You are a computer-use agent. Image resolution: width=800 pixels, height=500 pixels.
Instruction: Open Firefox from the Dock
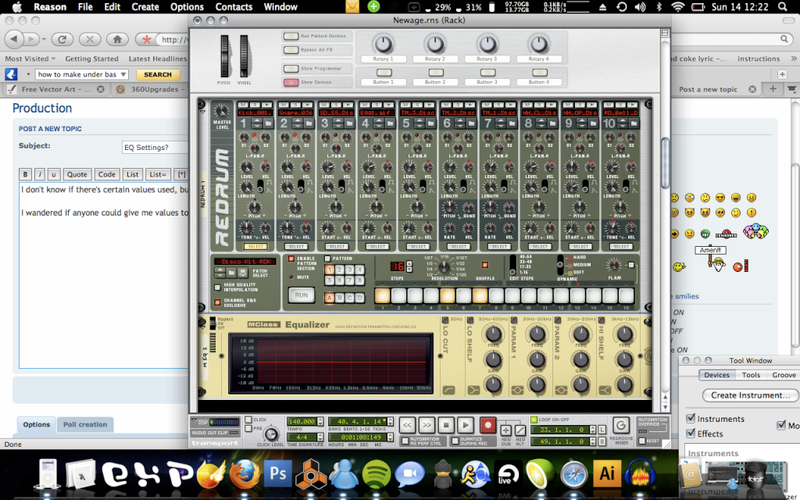pos(244,474)
